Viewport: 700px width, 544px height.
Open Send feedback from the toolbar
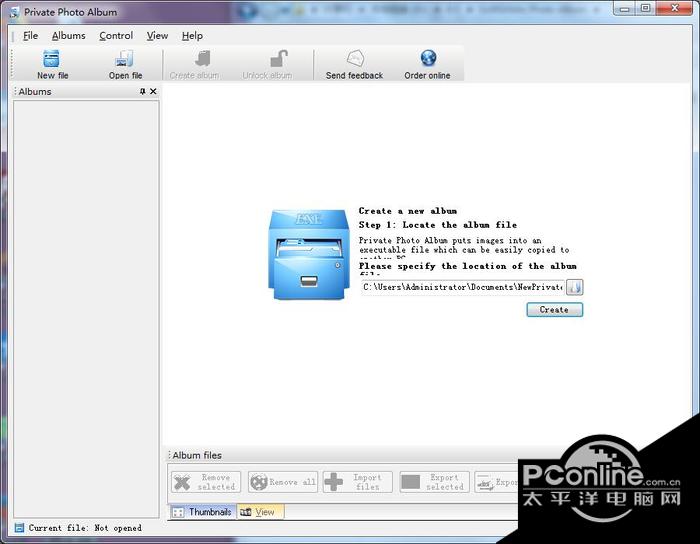click(354, 64)
